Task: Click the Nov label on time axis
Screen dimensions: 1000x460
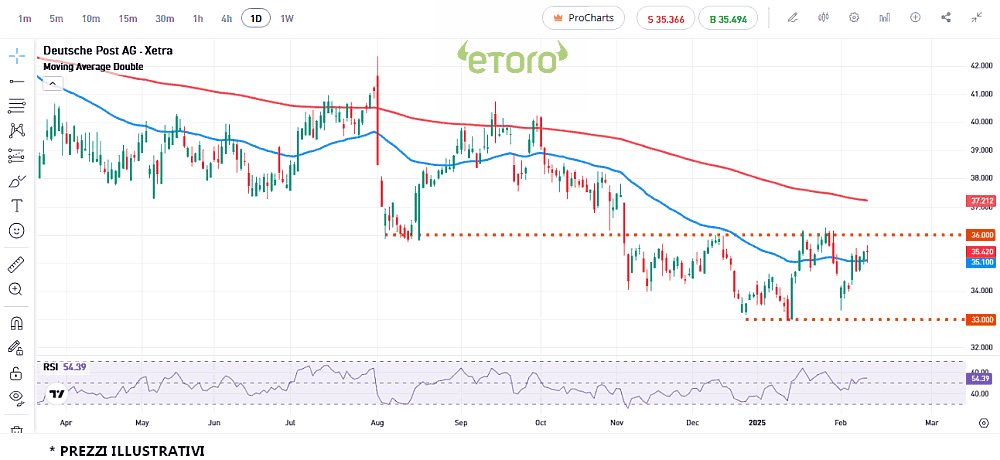Action: tap(617, 422)
